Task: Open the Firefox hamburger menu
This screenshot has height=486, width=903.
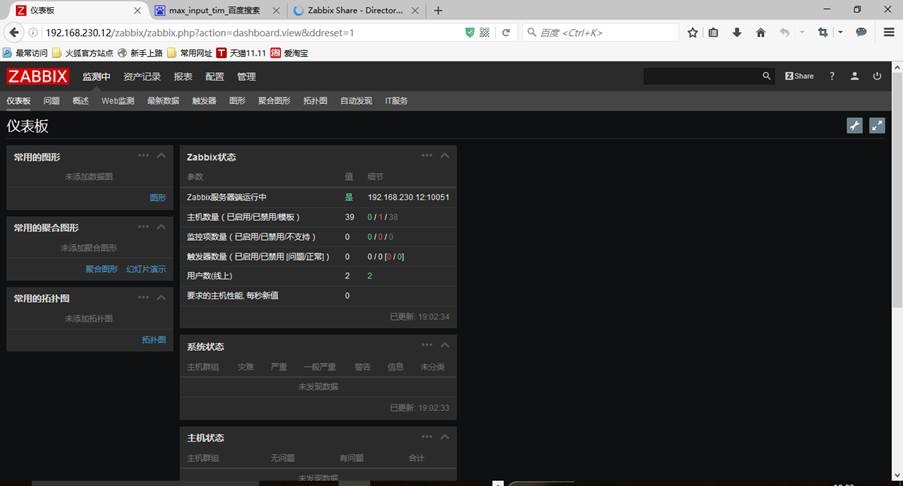Action: click(889, 33)
